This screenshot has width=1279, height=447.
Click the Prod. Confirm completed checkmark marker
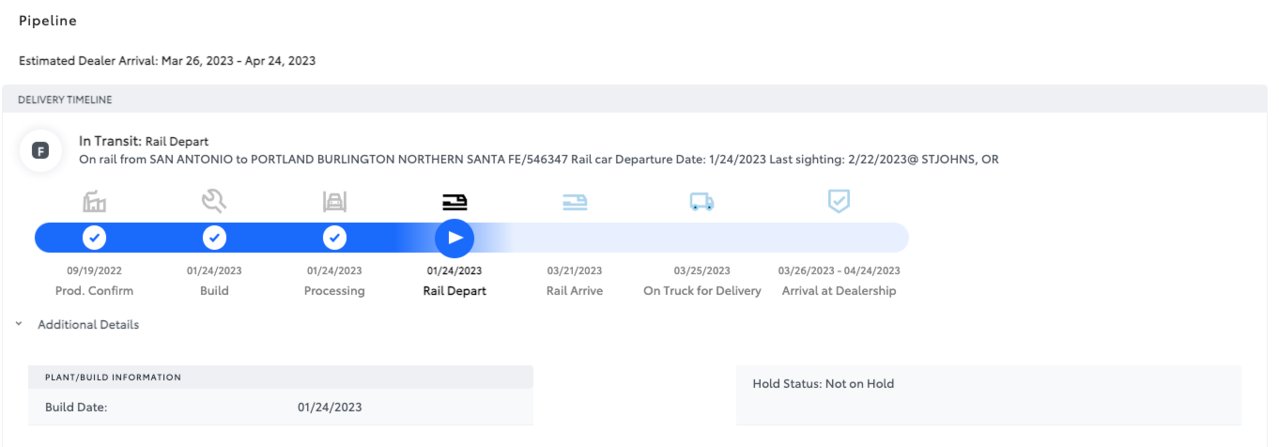(94, 238)
